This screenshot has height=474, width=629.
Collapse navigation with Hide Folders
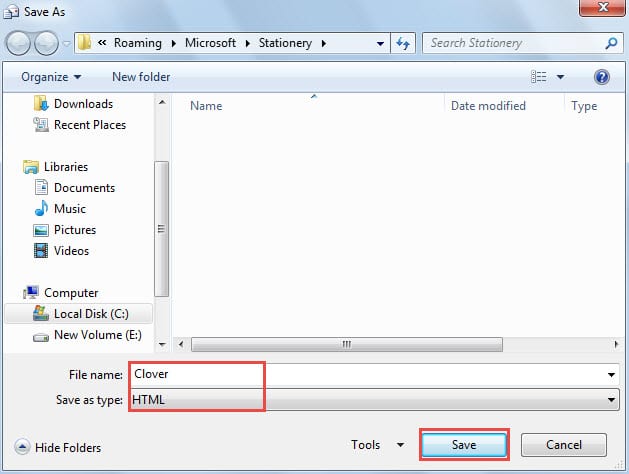point(58,448)
